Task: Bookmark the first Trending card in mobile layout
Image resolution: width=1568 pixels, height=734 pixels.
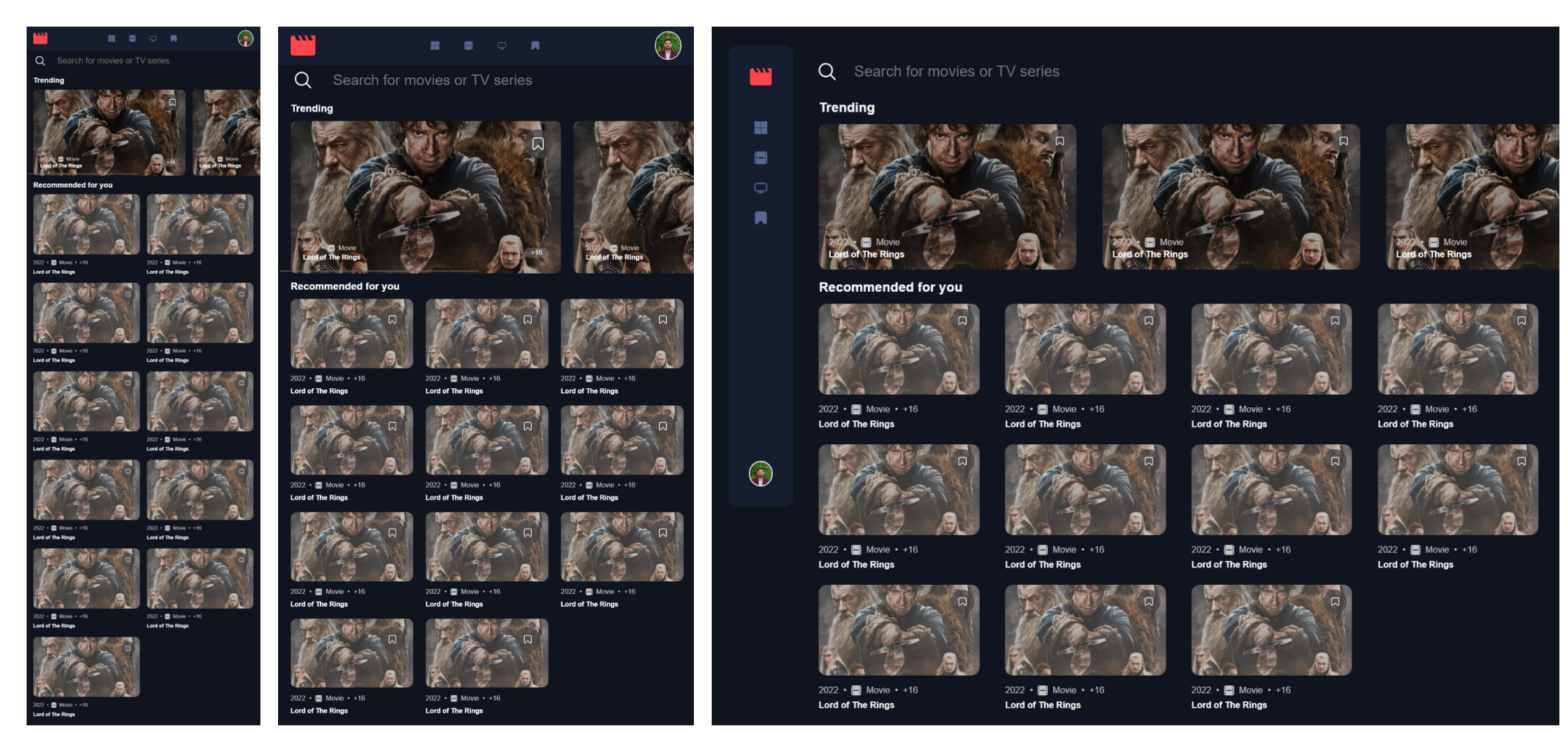Action: pyautogui.click(x=172, y=102)
